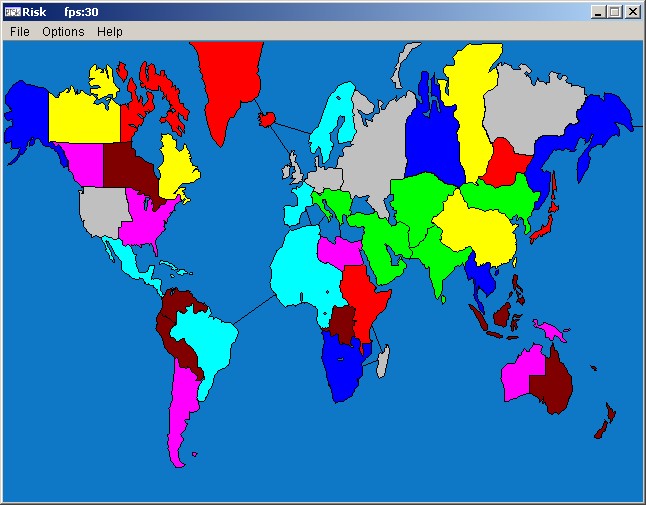
Task: Select the green India territory
Action: [439, 257]
